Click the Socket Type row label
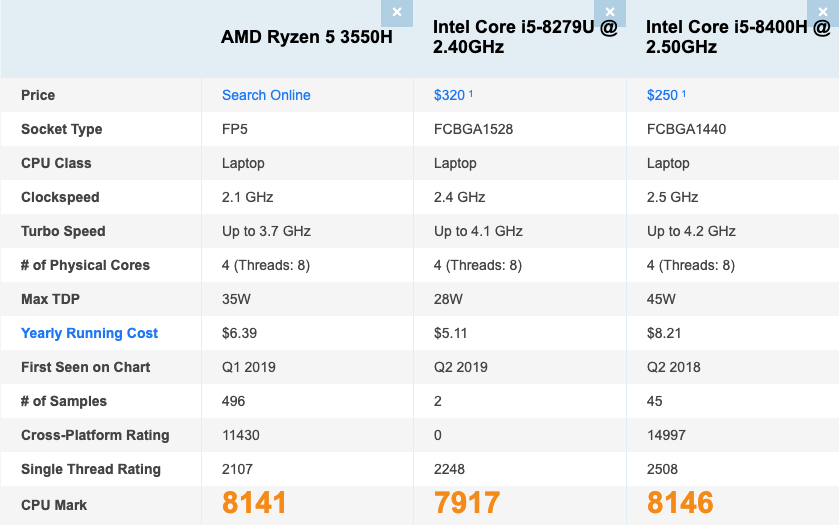This screenshot has width=839, height=525. pyautogui.click(x=62, y=129)
